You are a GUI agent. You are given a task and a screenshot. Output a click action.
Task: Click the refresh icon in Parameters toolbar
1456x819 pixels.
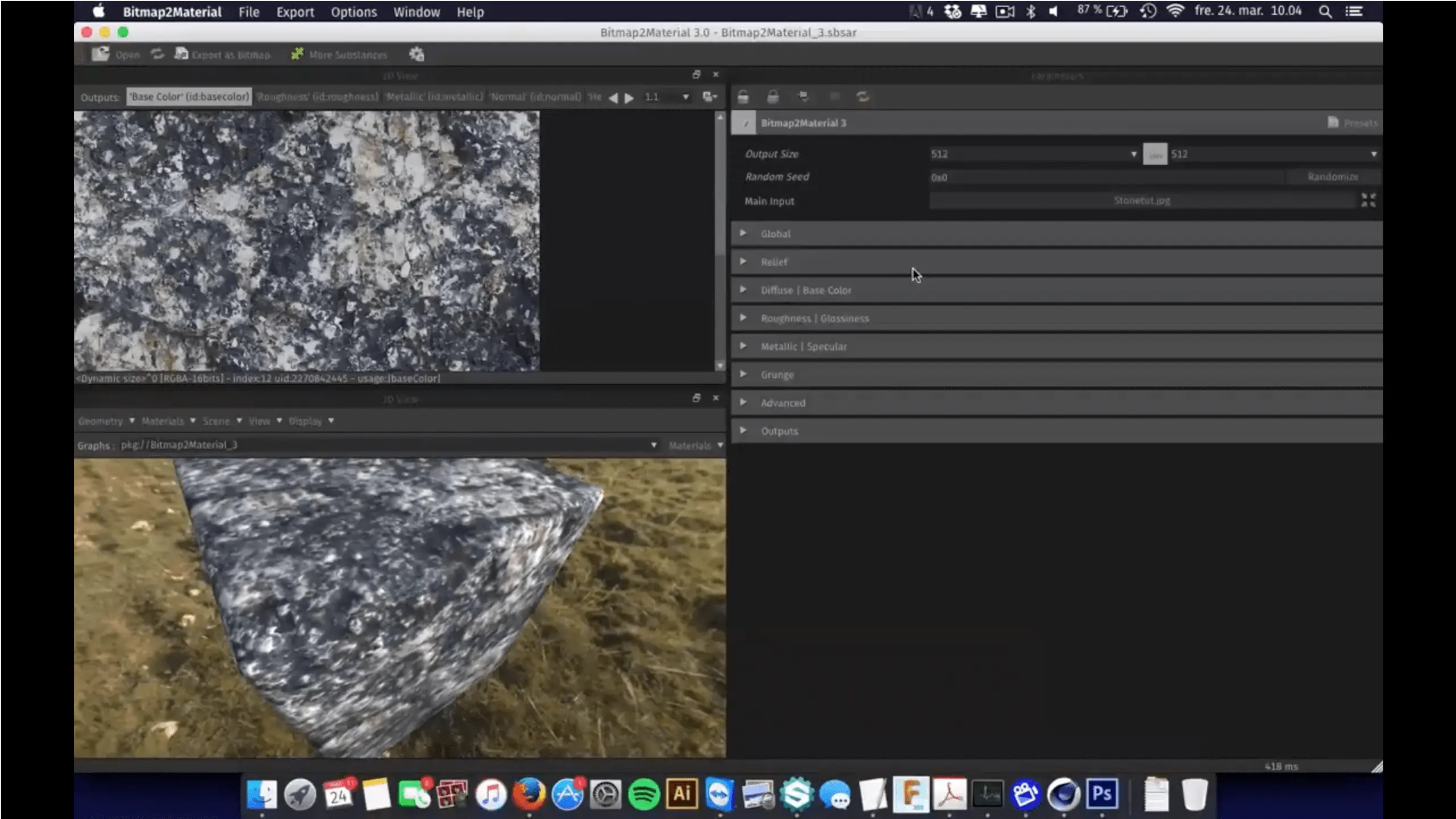point(863,97)
